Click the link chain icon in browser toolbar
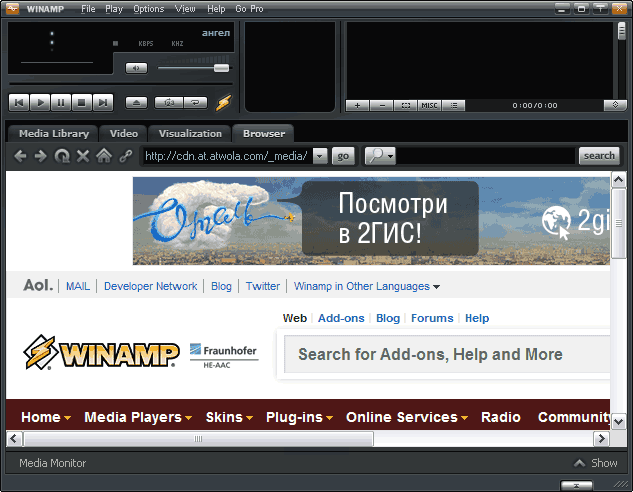 [126, 156]
